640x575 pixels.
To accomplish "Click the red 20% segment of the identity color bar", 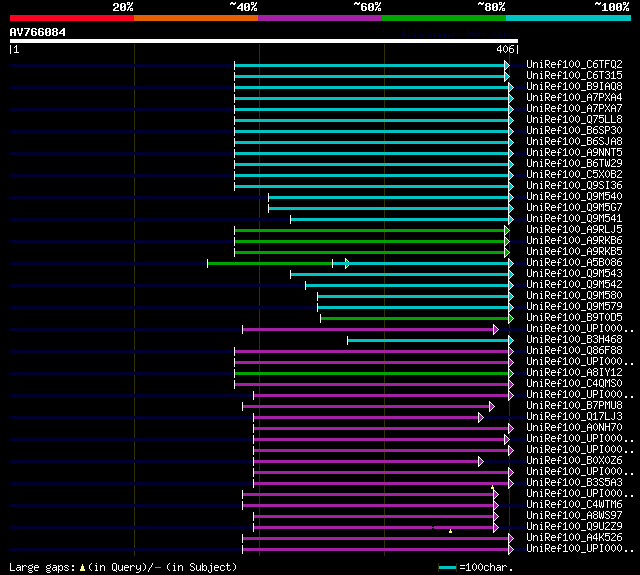I will point(72,18).
